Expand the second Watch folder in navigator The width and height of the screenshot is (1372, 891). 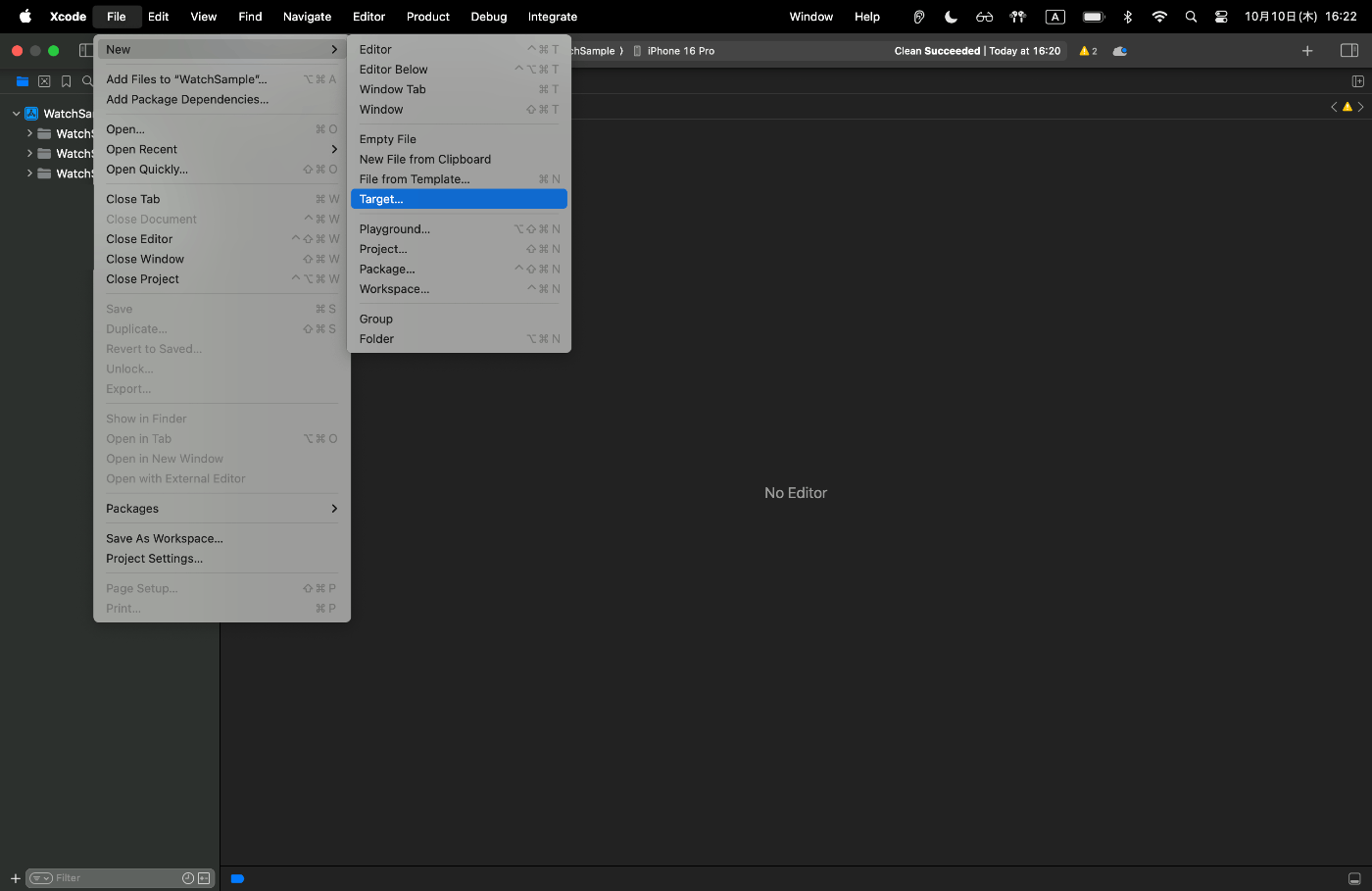[29, 154]
